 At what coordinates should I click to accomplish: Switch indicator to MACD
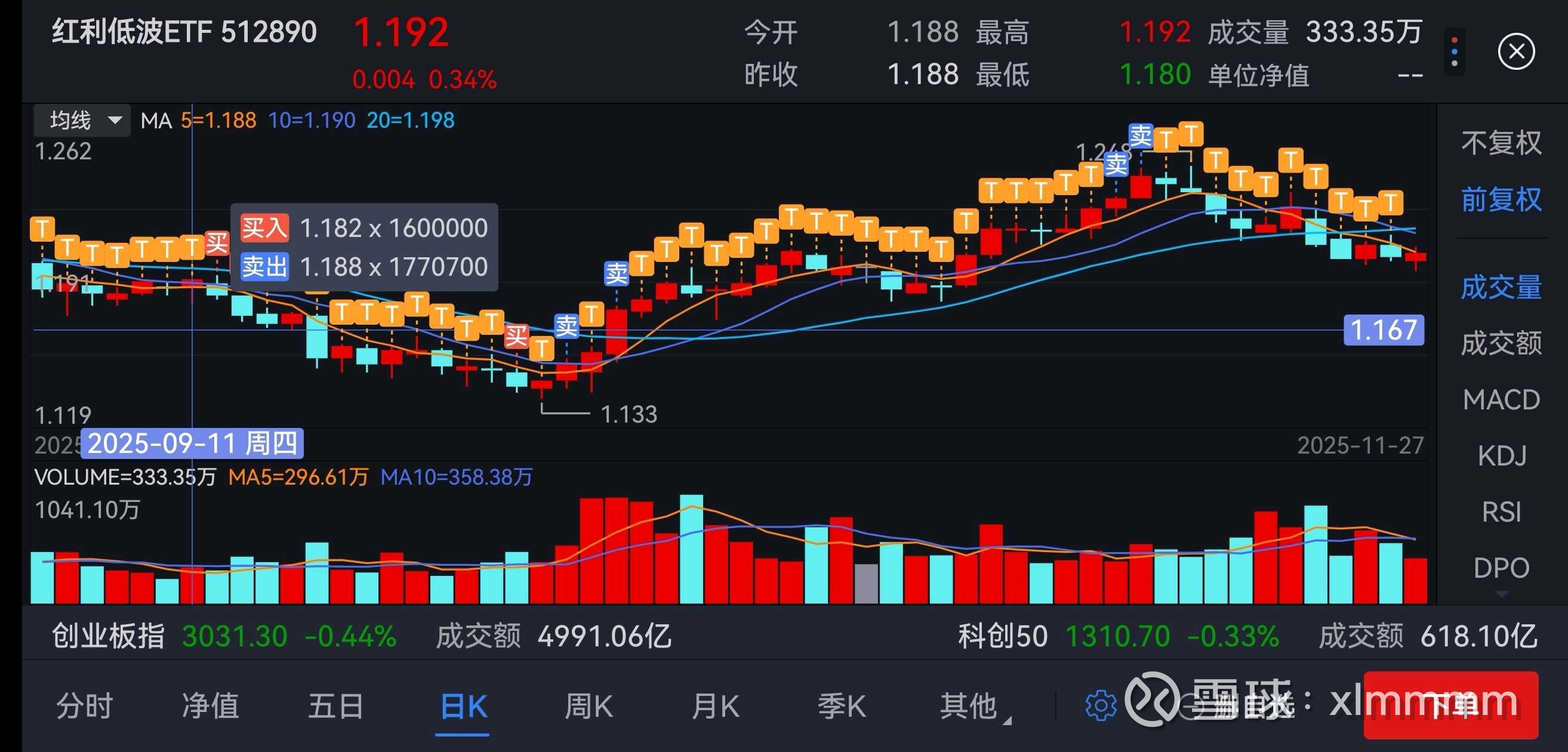pos(1501,400)
